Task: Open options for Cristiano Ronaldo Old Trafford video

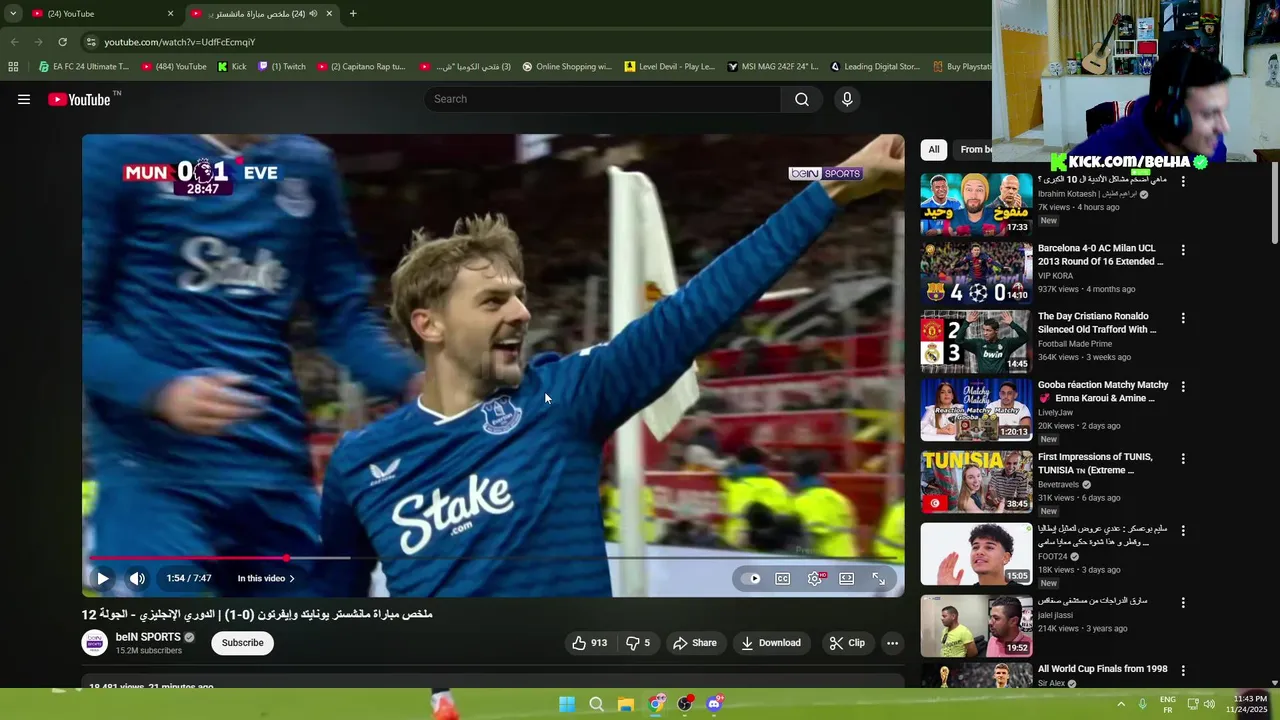Action: 1183,318
